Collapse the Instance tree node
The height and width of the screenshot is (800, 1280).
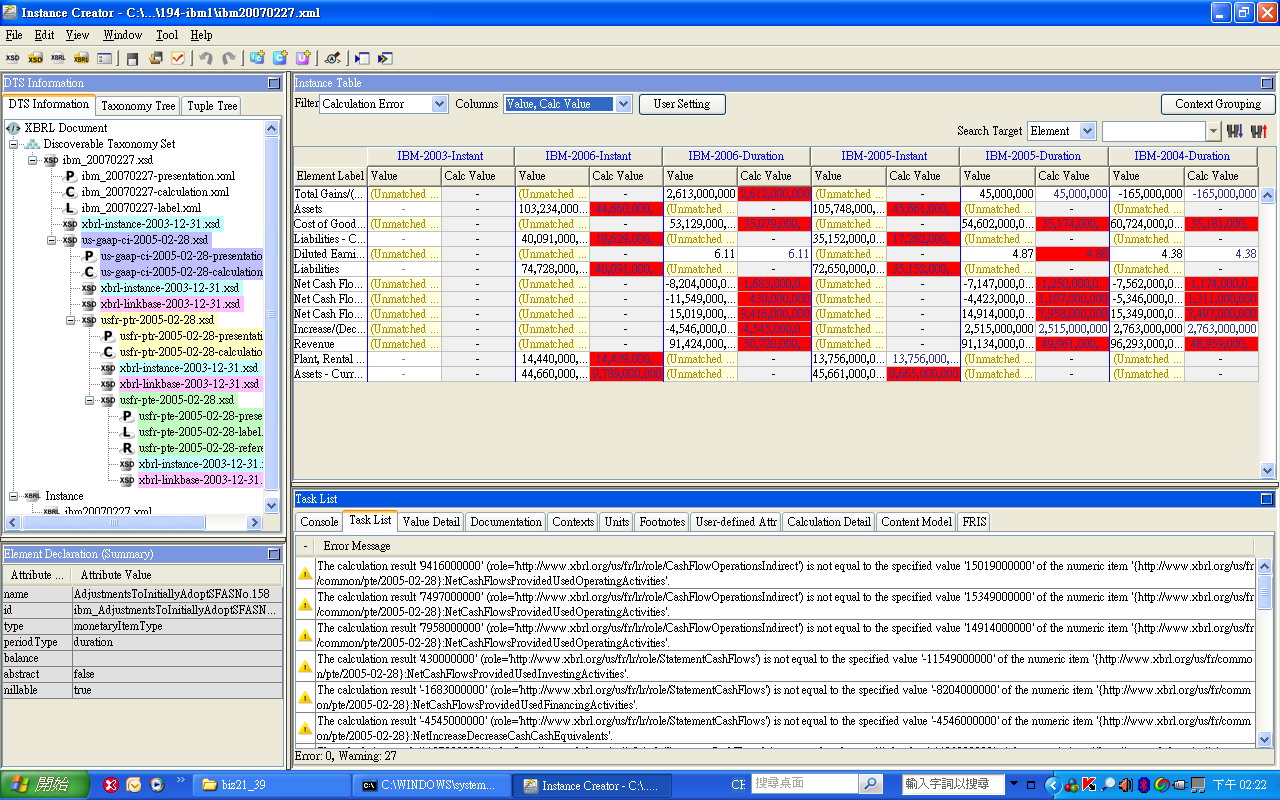pyautogui.click(x=15, y=496)
